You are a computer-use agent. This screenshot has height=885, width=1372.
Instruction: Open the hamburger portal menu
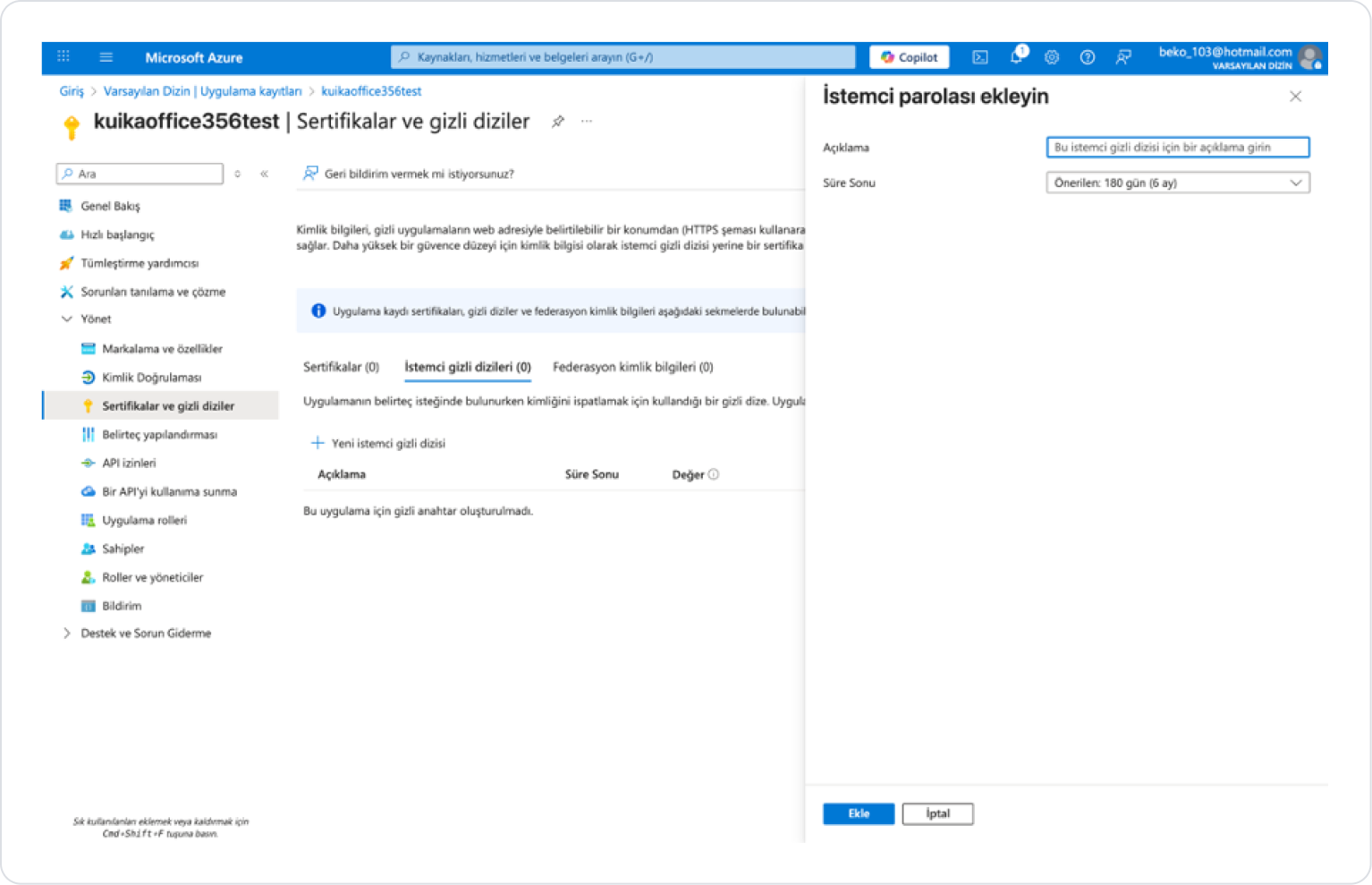click(106, 57)
